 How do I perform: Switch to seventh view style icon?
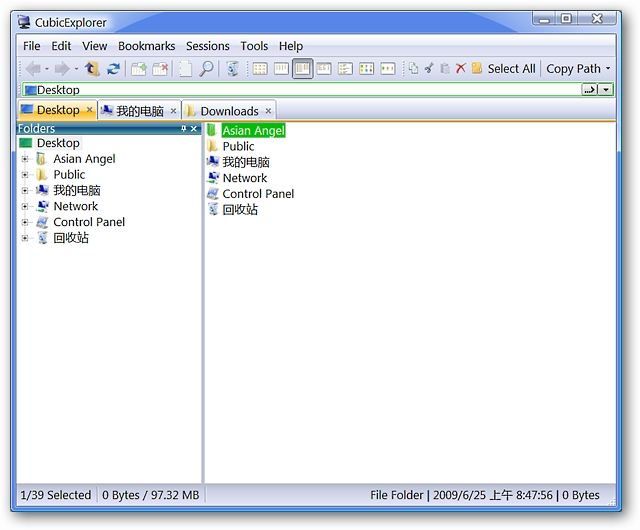click(387, 69)
